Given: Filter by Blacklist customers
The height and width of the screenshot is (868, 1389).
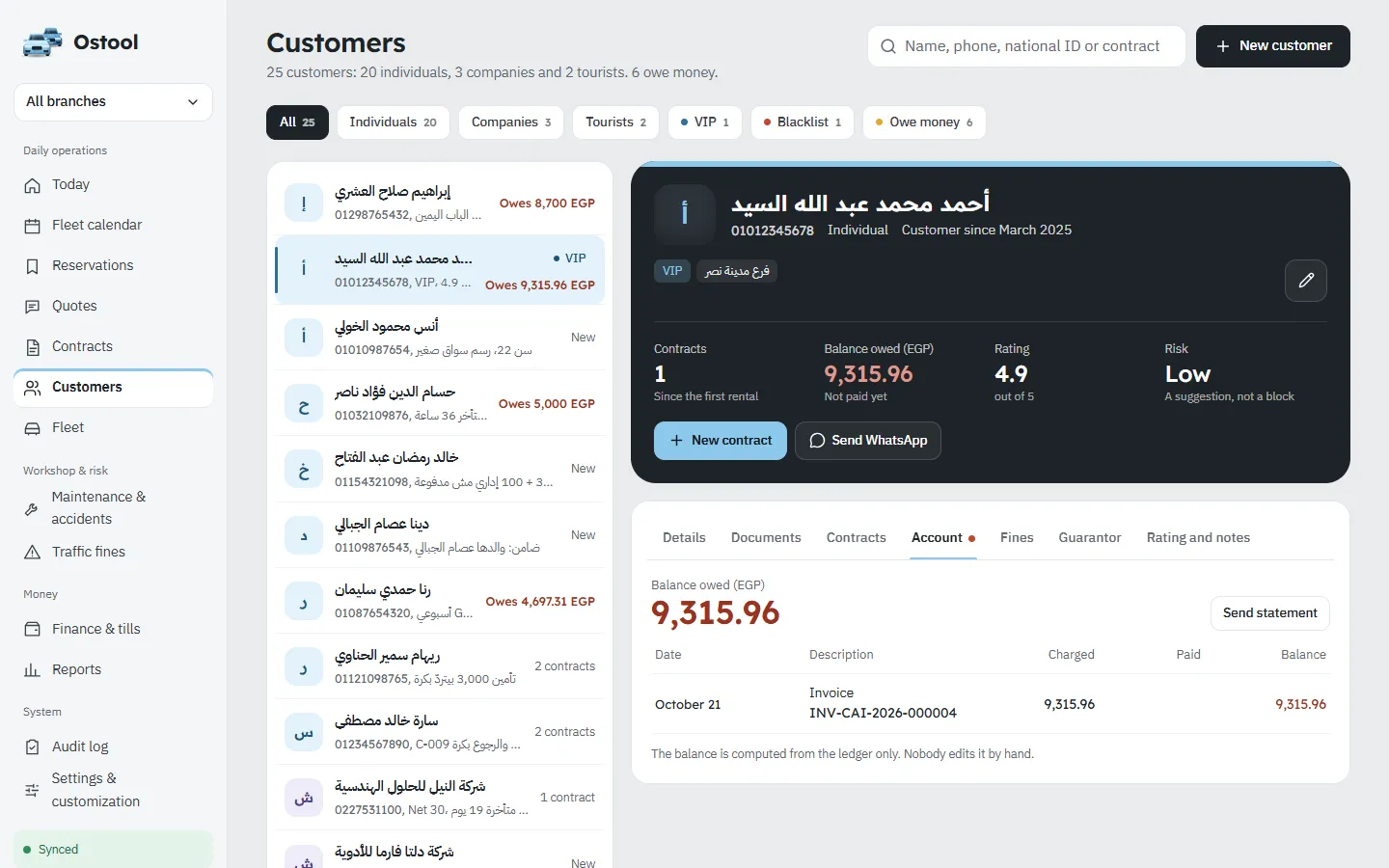Looking at the screenshot, I should (803, 122).
